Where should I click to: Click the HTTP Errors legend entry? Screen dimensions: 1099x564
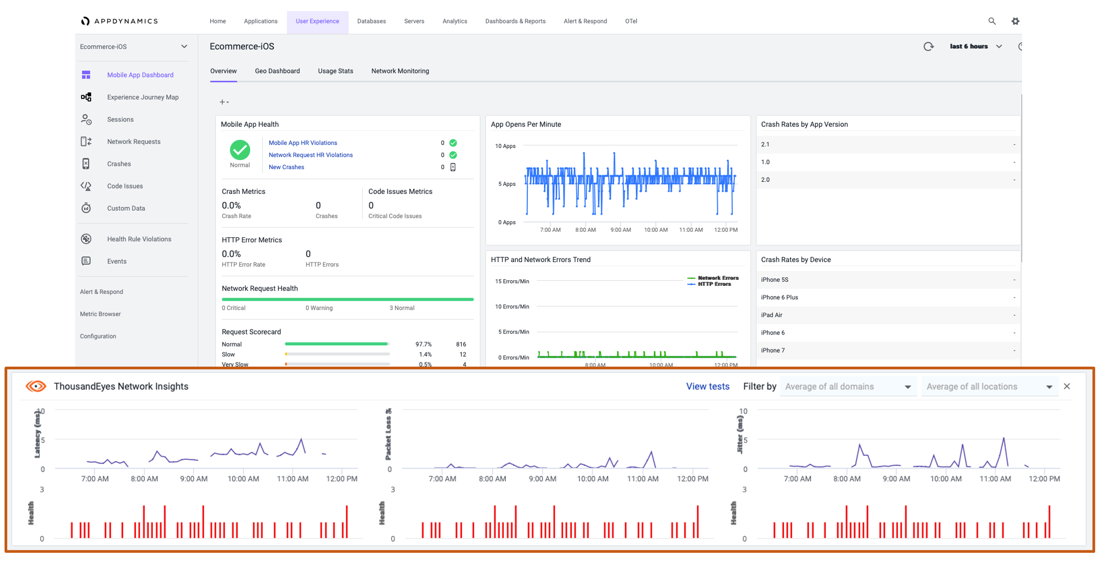[x=710, y=284]
